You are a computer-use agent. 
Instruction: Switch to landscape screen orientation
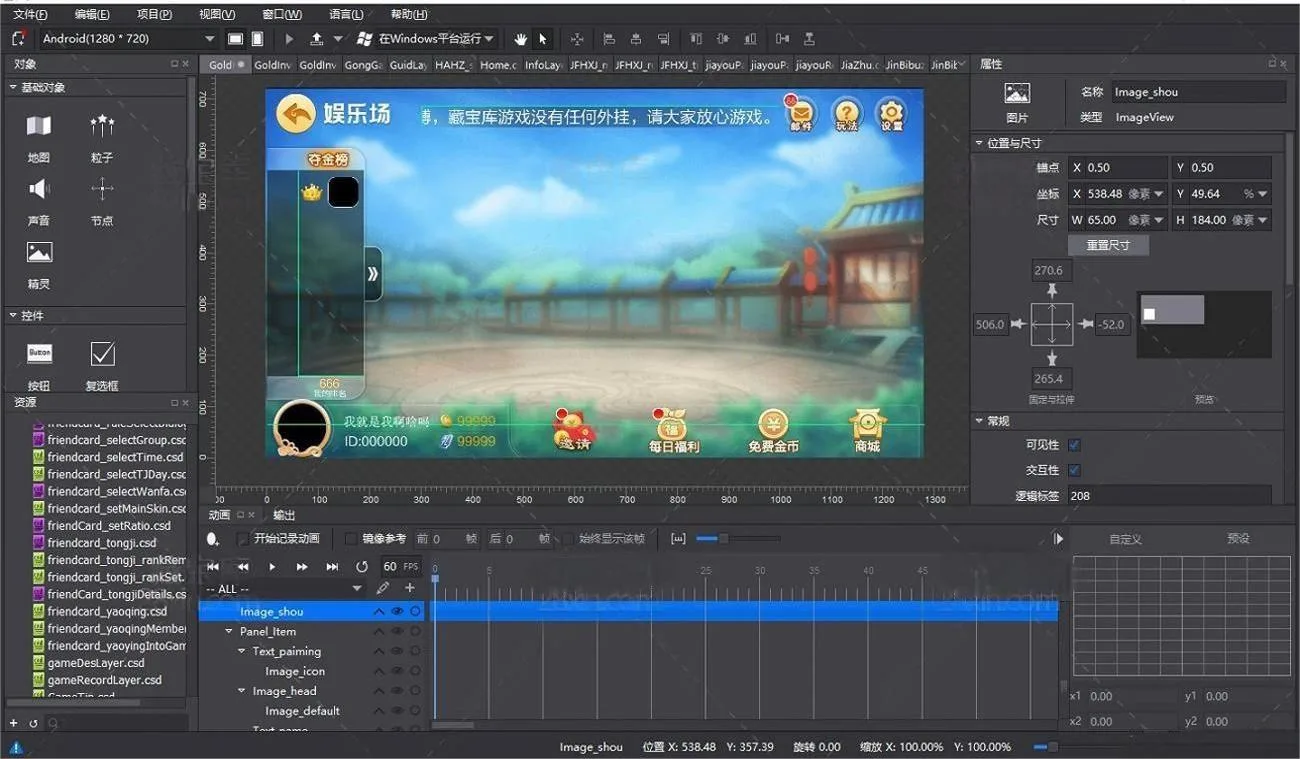pos(235,39)
